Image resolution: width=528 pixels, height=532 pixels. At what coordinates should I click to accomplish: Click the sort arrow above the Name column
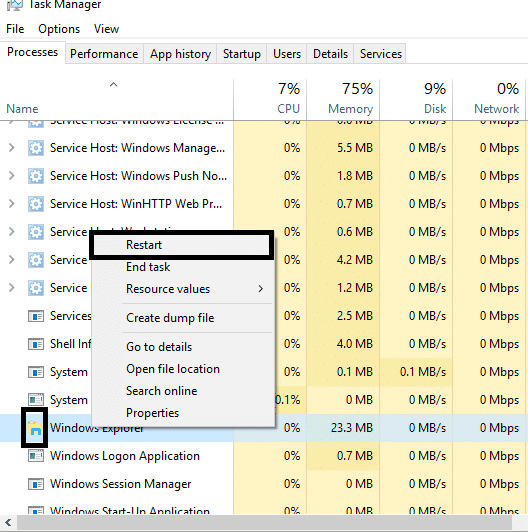coord(113,85)
